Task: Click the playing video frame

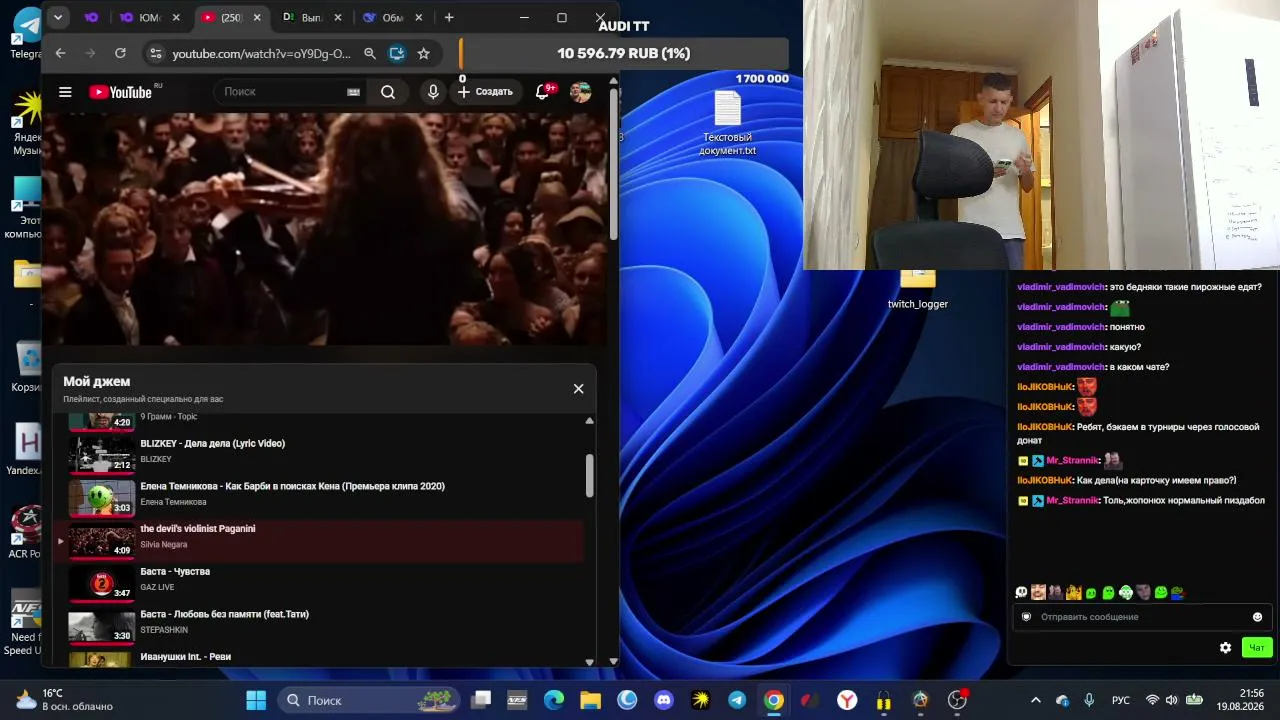Action: coord(324,229)
